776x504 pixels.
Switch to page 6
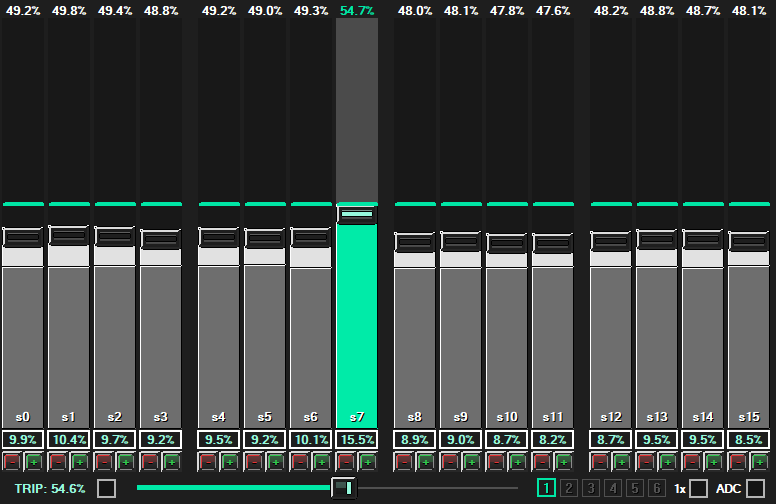point(656,488)
